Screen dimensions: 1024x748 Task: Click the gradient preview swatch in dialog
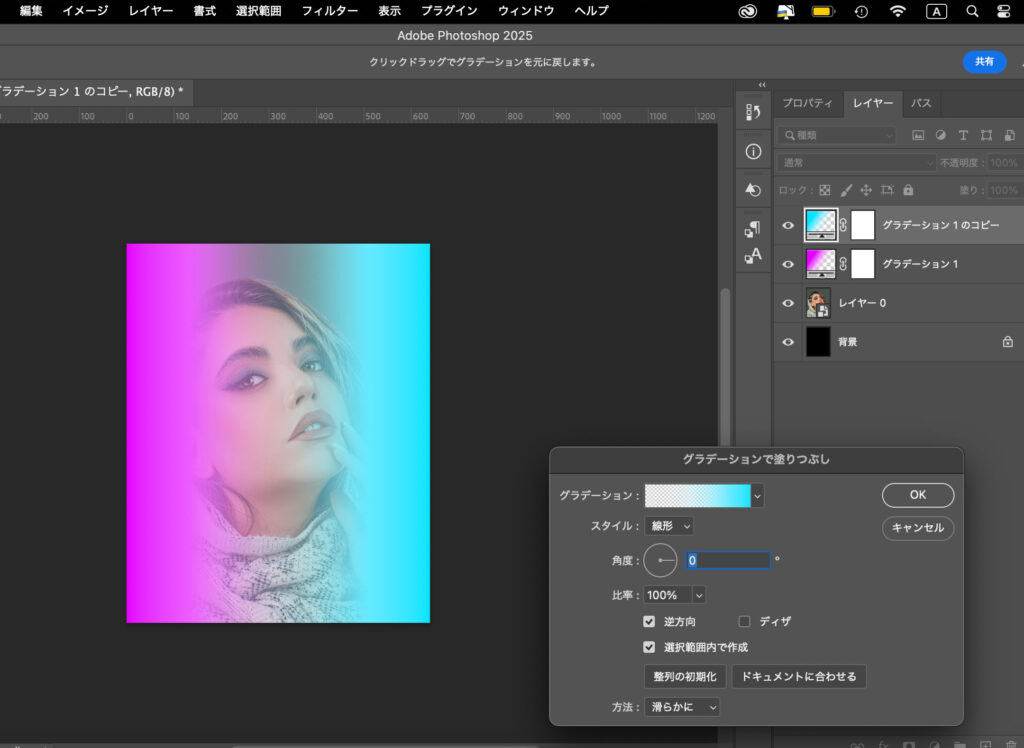pyautogui.click(x=697, y=495)
